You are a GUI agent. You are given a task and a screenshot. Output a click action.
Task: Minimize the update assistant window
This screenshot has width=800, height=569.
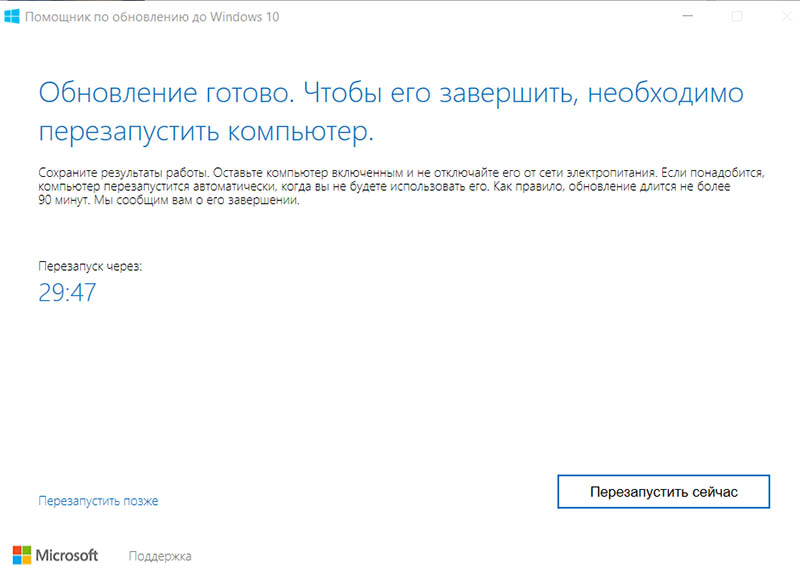point(687,16)
